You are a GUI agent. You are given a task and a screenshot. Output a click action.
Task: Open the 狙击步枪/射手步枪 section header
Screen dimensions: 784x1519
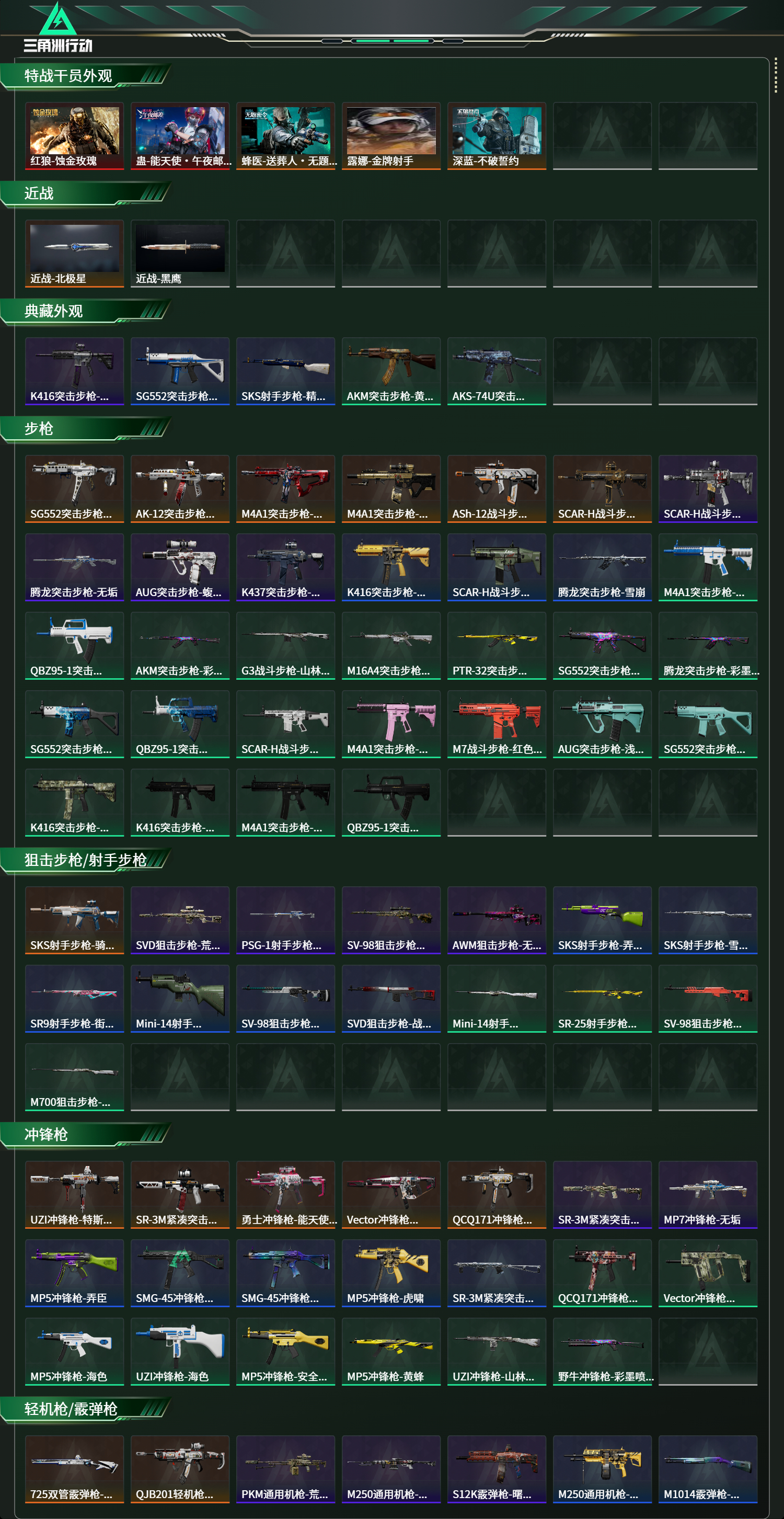point(86,860)
